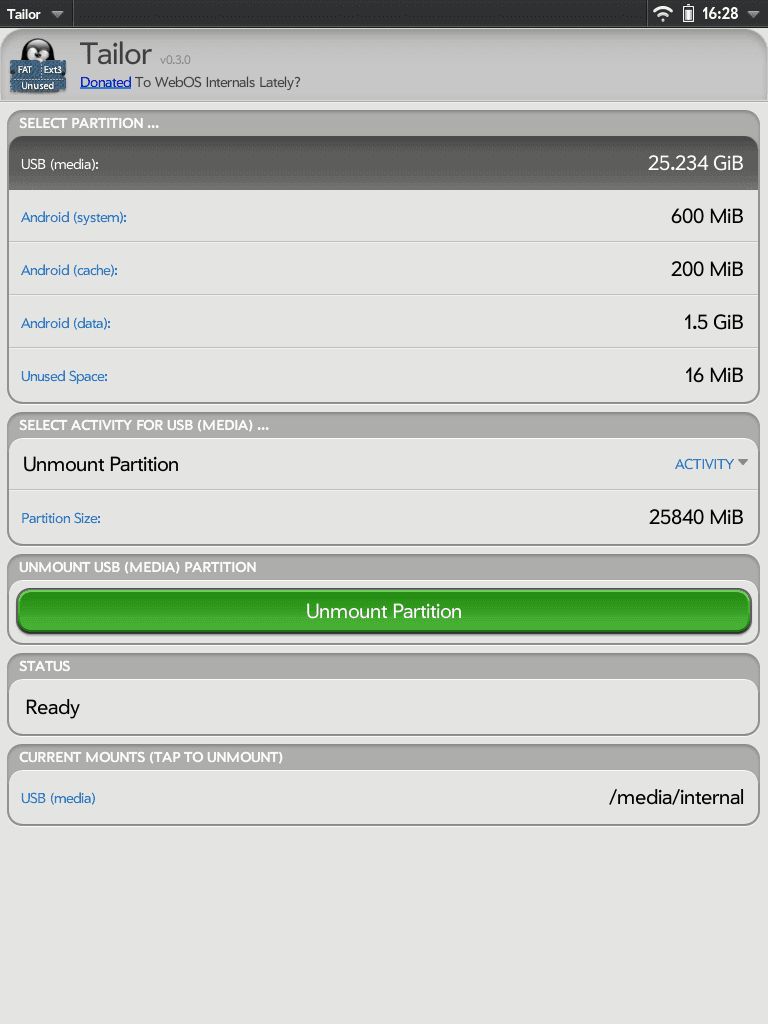Click the Unmount Partition activity label
Image resolution: width=768 pixels, height=1024 pixels.
(101, 464)
